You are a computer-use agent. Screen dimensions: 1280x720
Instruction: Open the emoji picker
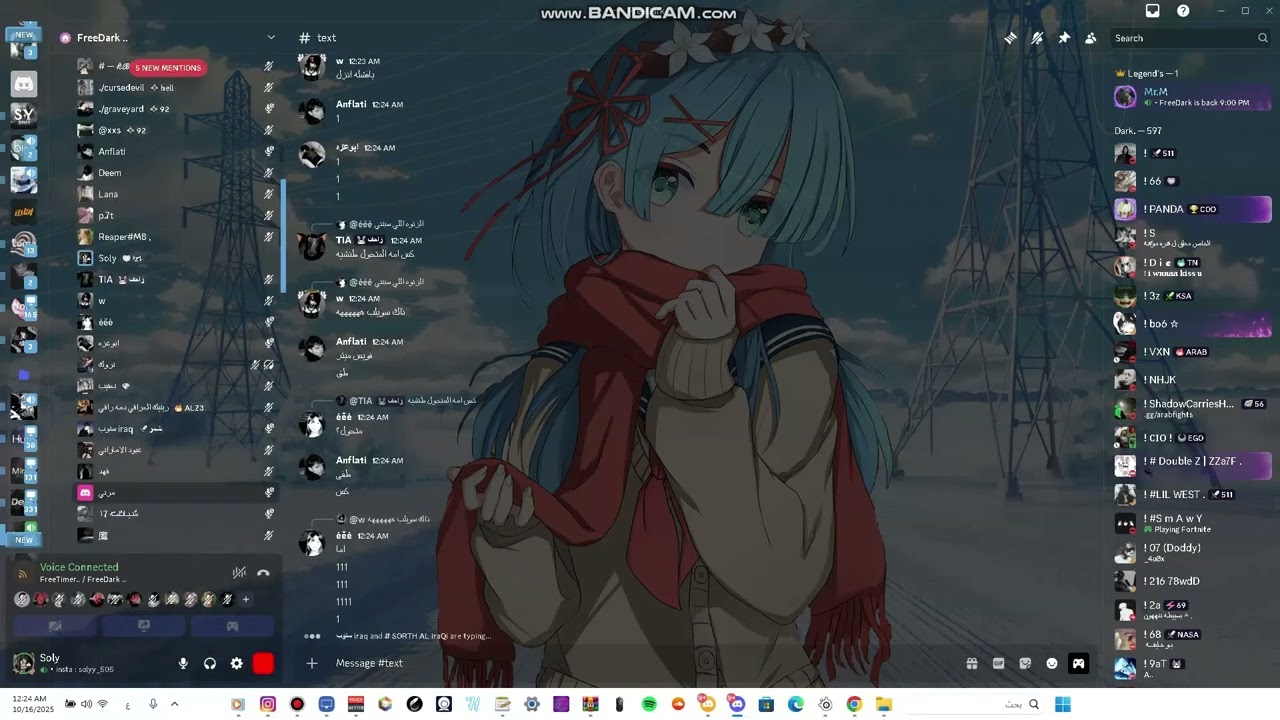1052,663
